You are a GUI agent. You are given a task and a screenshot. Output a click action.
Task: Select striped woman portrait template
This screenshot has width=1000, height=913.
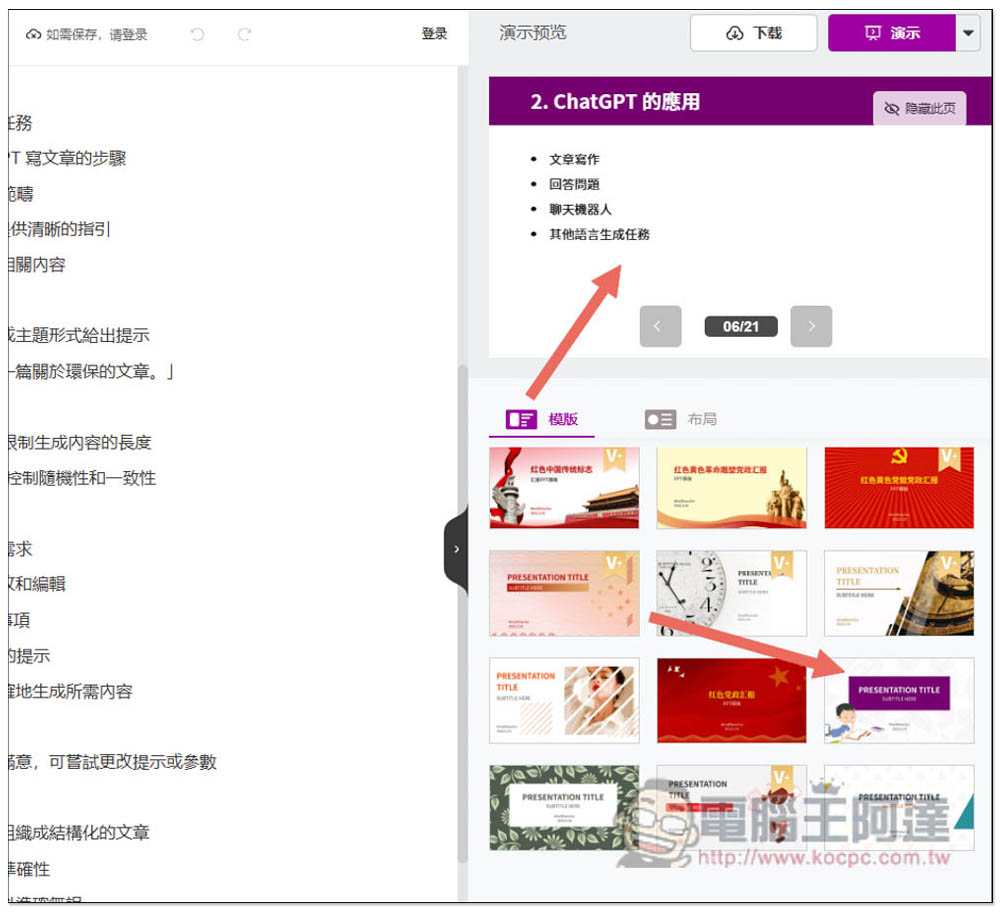click(564, 701)
